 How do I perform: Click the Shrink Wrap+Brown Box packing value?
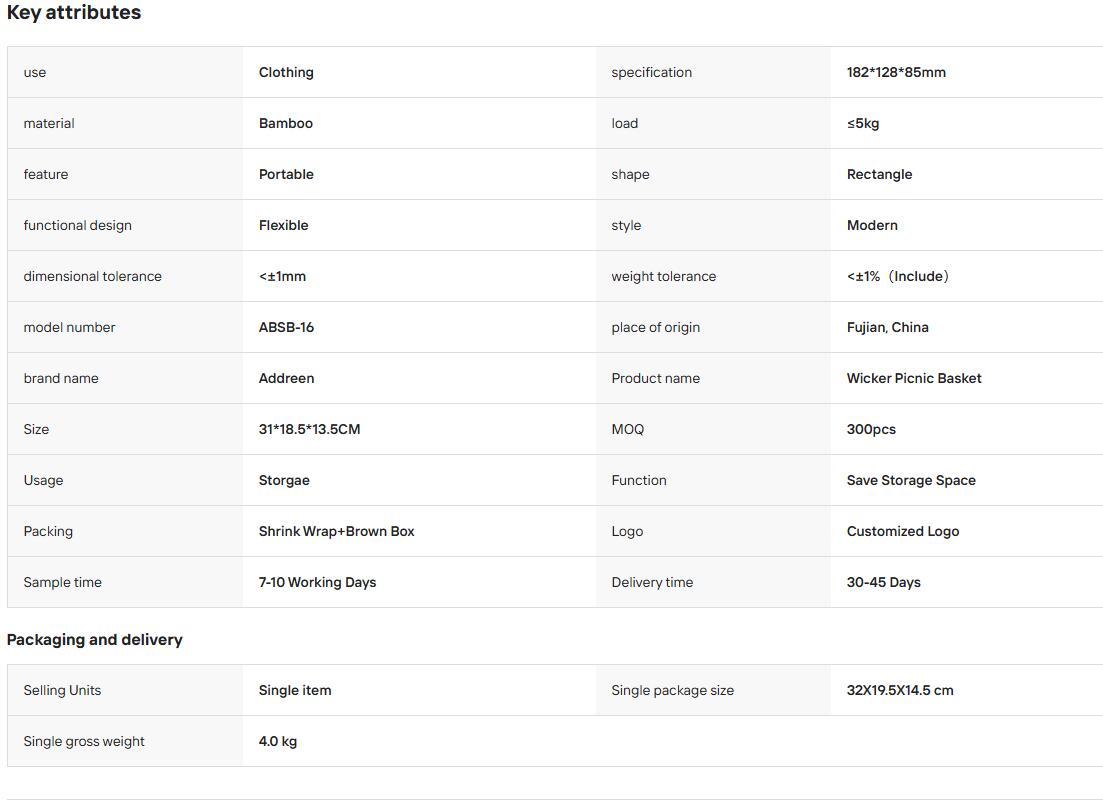tap(336, 531)
